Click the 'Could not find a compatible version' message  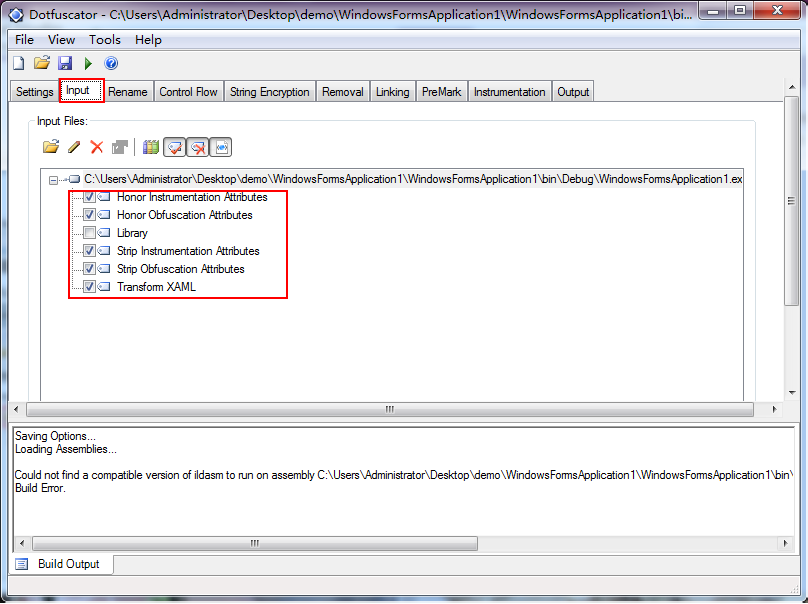tap(403, 475)
